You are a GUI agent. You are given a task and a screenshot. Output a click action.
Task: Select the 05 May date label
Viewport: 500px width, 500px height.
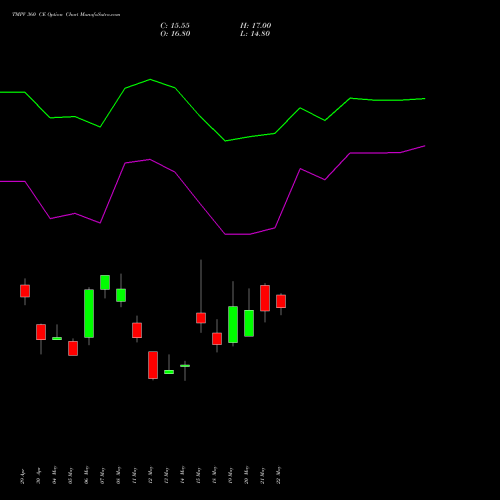(70, 475)
